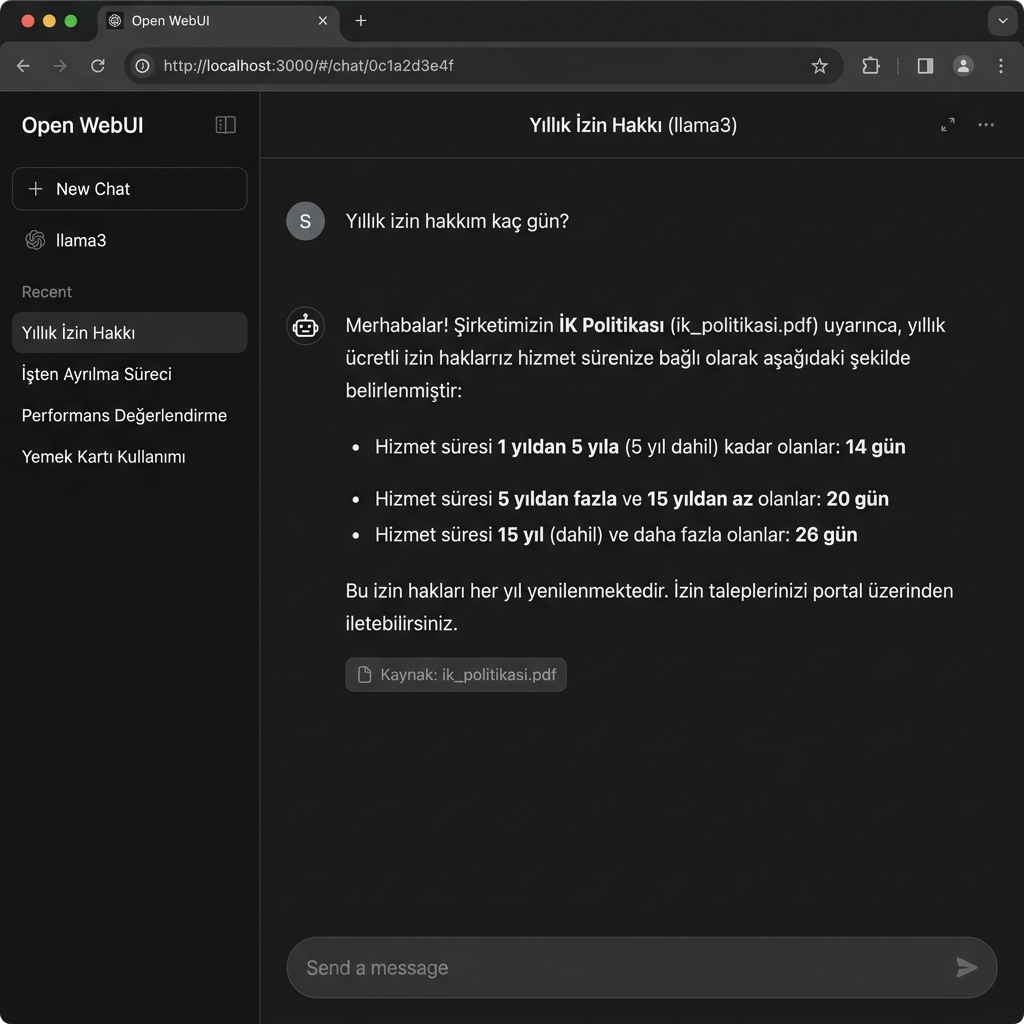Click the site info icon in address bar
This screenshot has width=1024, height=1024.
tap(142, 66)
